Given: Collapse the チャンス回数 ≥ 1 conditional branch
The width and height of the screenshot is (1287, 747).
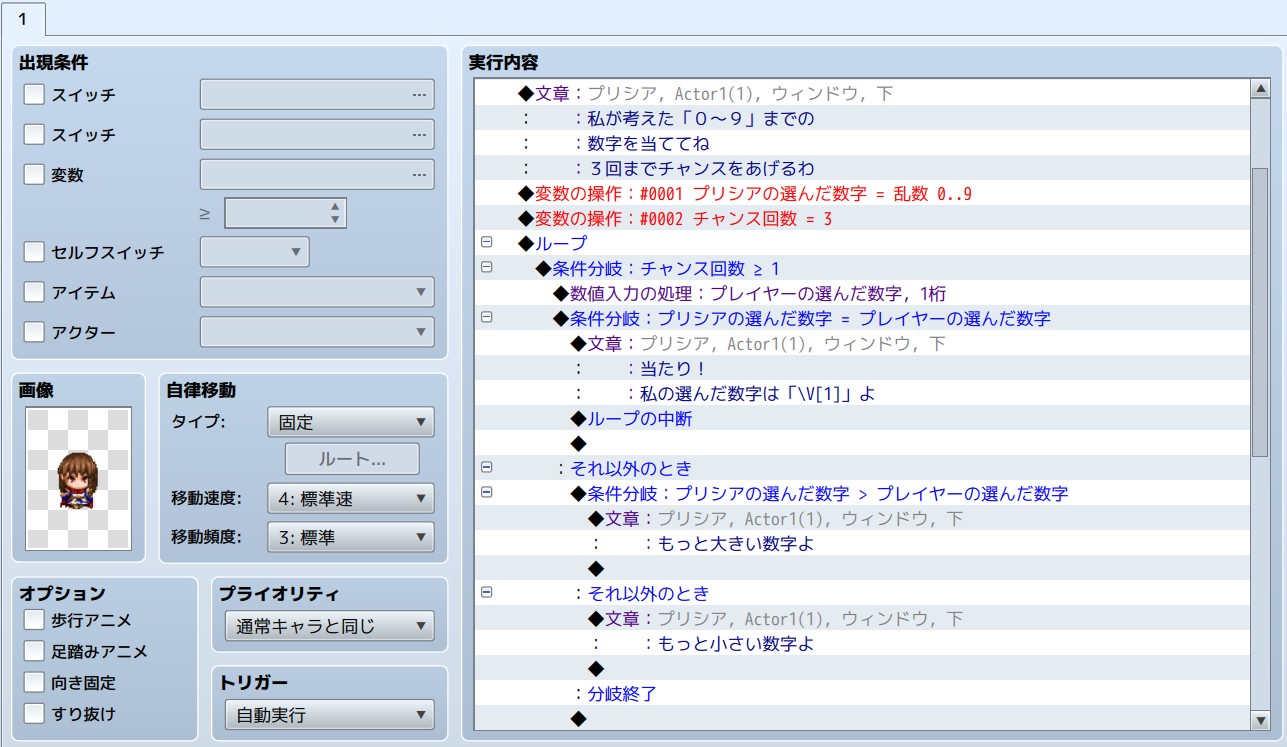Looking at the screenshot, I should pos(487,267).
